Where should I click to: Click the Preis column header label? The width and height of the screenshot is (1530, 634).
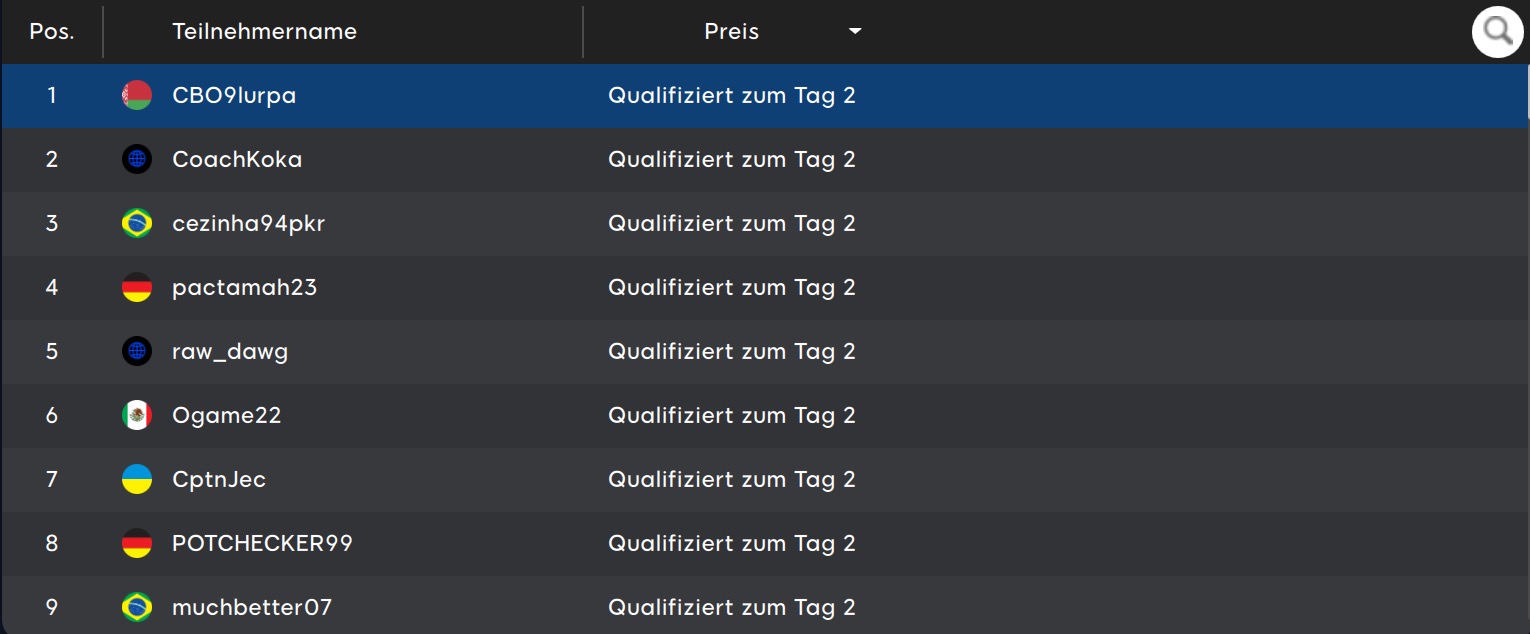click(x=731, y=32)
